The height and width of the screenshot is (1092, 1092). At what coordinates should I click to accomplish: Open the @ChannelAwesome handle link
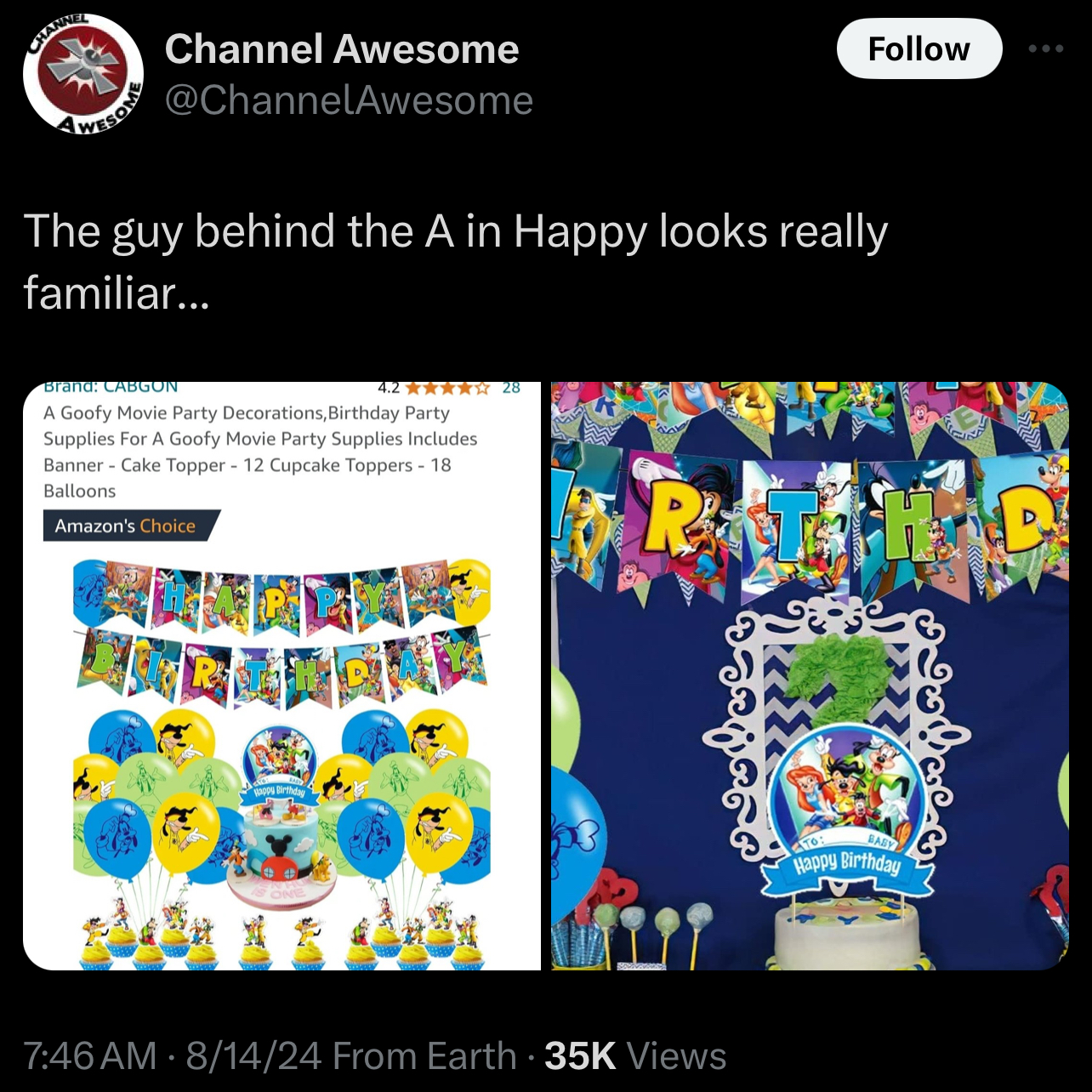coord(349,100)
